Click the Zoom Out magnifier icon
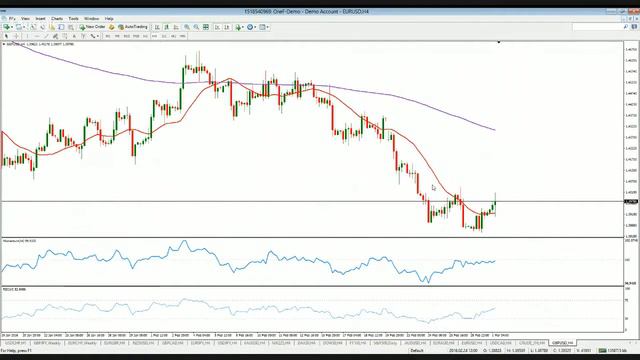The width and height of the screenshot is (640, 360). click(196, 27)
